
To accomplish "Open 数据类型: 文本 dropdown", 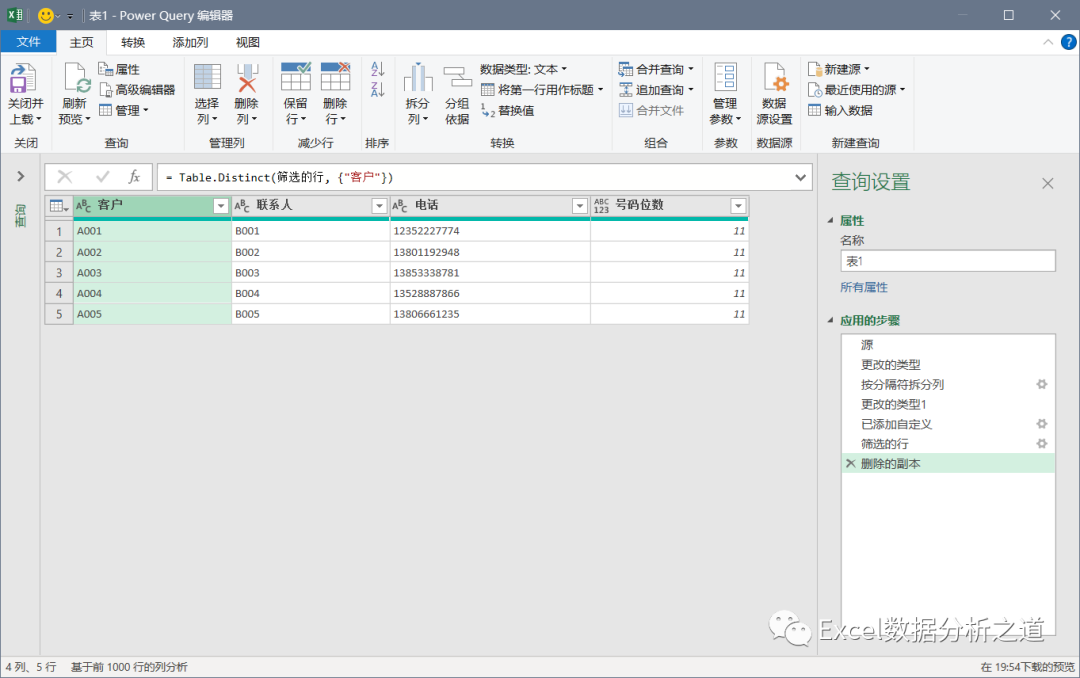I will pos(523,69).
